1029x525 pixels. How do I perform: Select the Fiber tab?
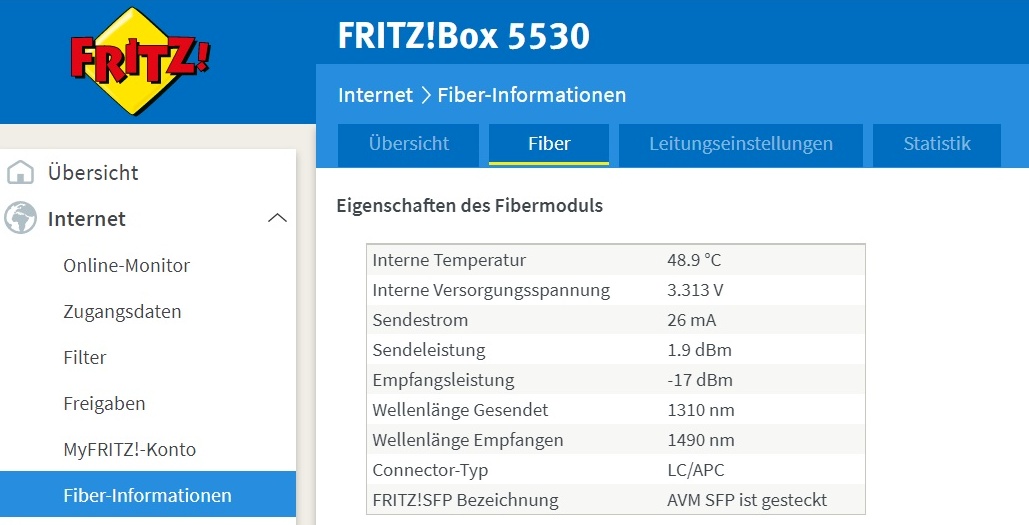[549, 144]
